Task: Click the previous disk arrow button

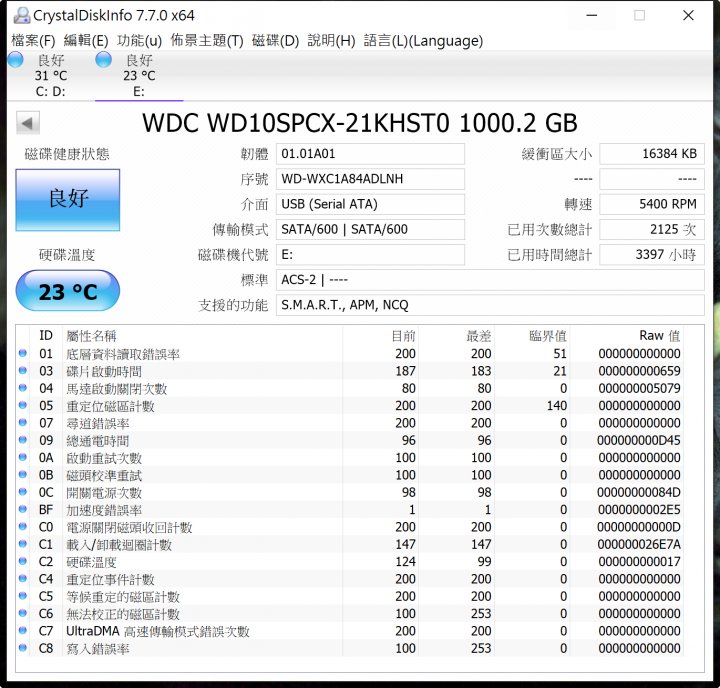Action: click(28, 123)
